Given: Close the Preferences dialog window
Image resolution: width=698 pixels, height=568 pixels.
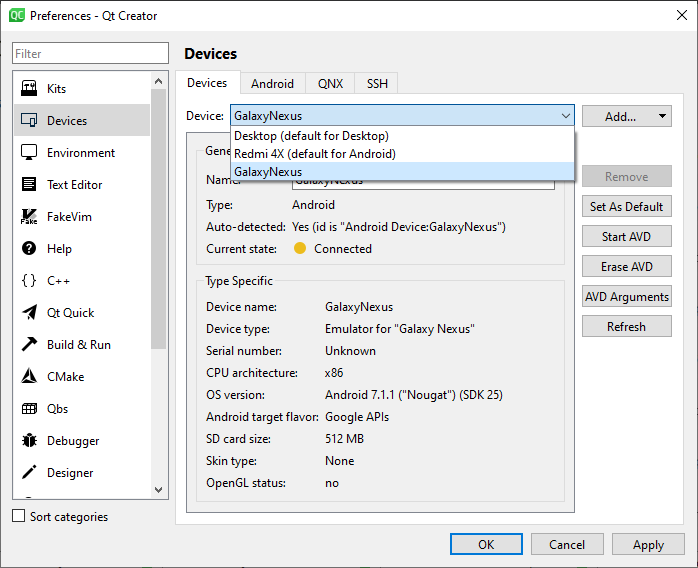Looking at the screenshot, I should 682,15.
